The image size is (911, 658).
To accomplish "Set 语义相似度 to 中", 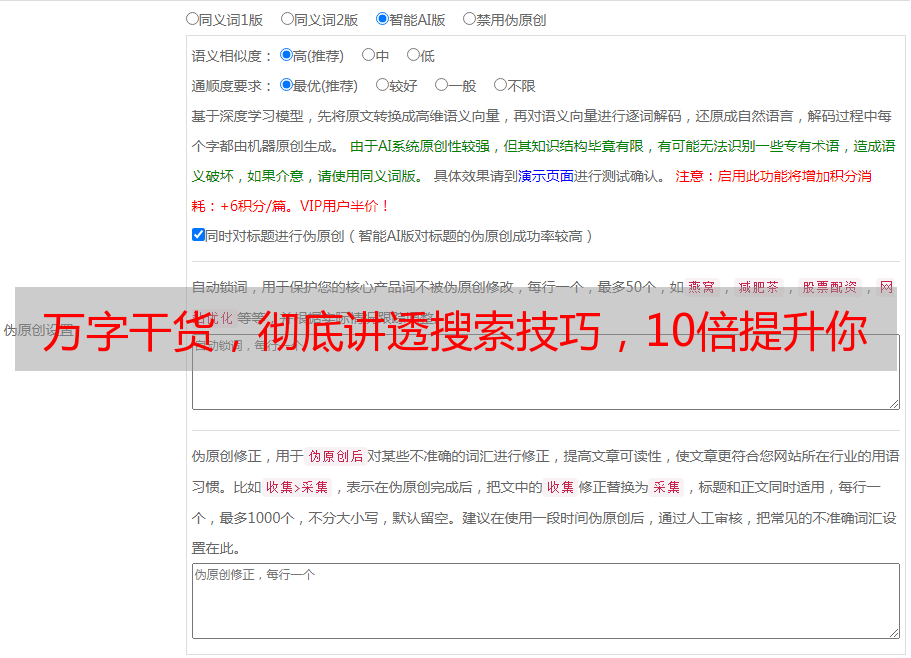I will tap(368, 55).
